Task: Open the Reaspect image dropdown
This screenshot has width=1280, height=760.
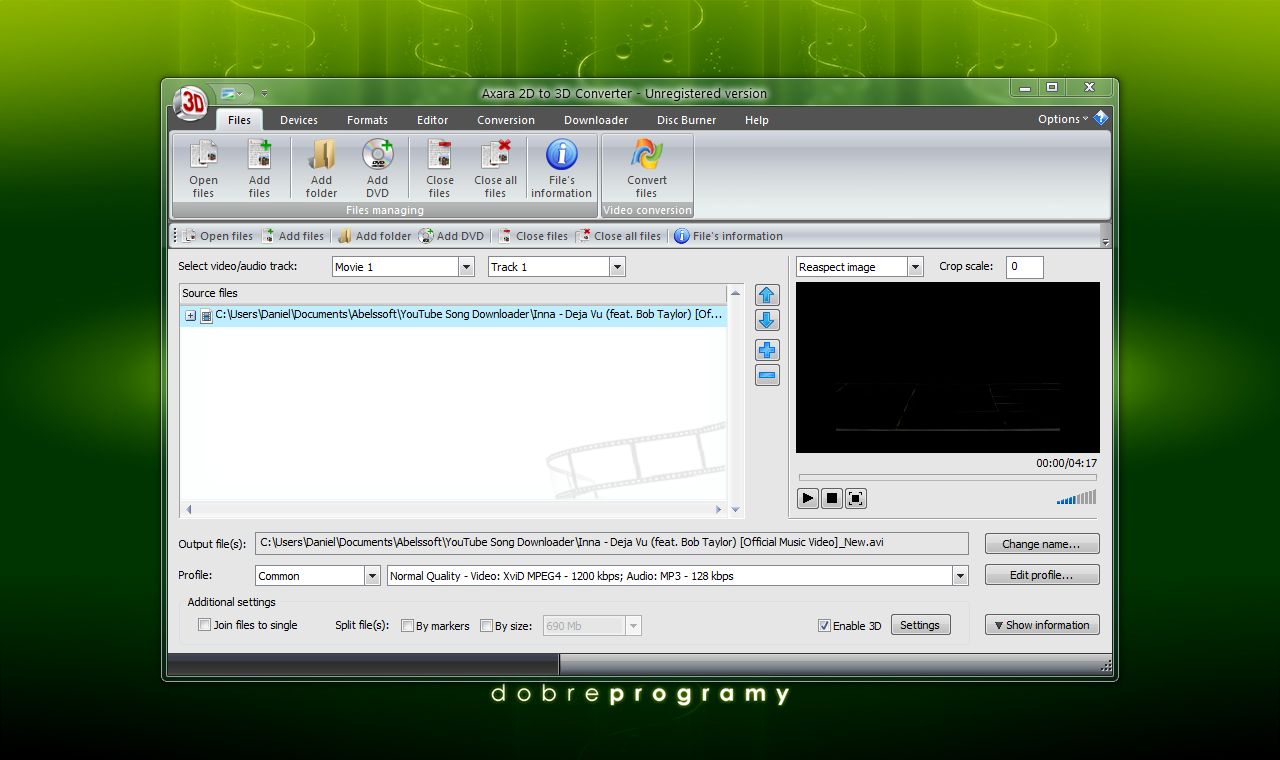Action: tap(915, 267)
